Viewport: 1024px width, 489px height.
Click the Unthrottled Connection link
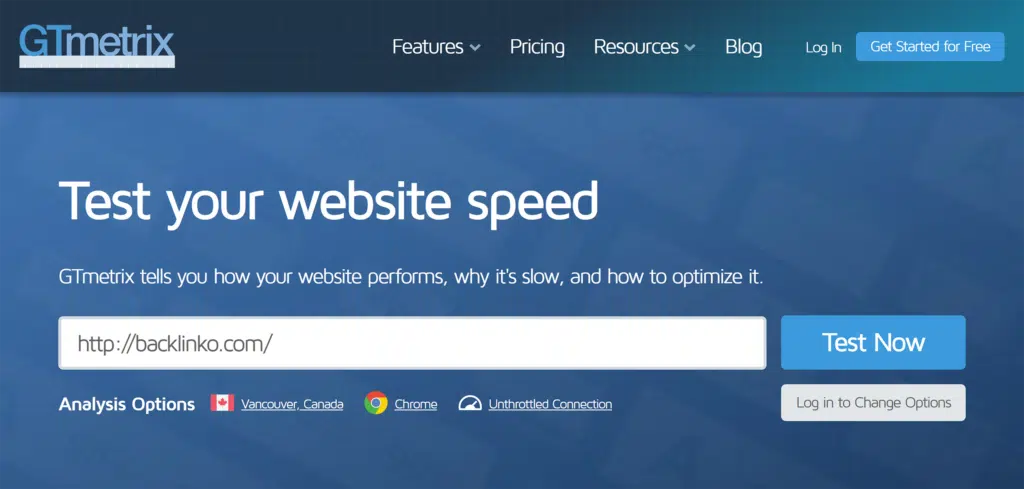[550, 404]
